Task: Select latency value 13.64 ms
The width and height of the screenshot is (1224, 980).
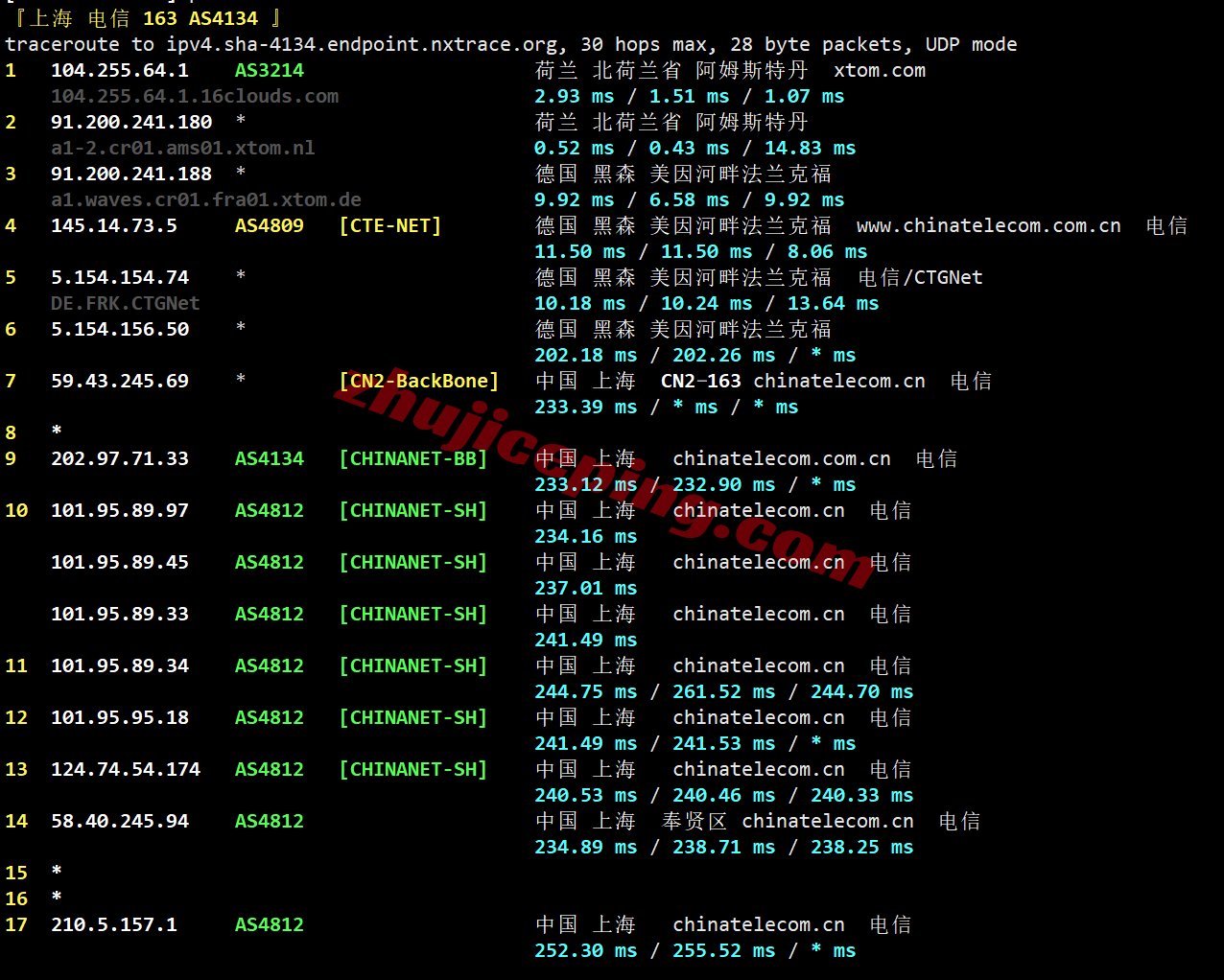Action: tap(834, 304)
